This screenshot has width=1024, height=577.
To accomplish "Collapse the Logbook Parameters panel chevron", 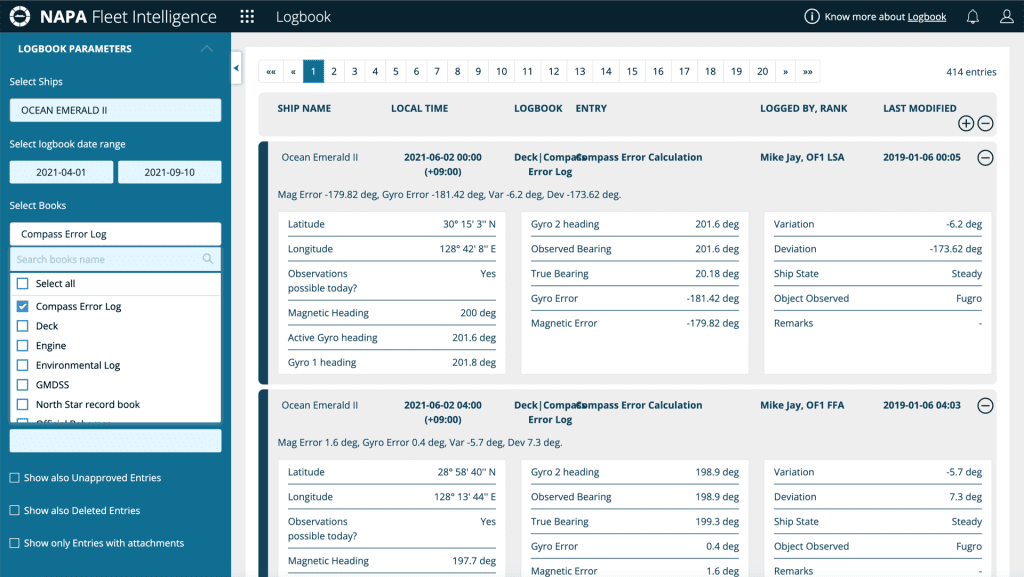I will 207,49.
